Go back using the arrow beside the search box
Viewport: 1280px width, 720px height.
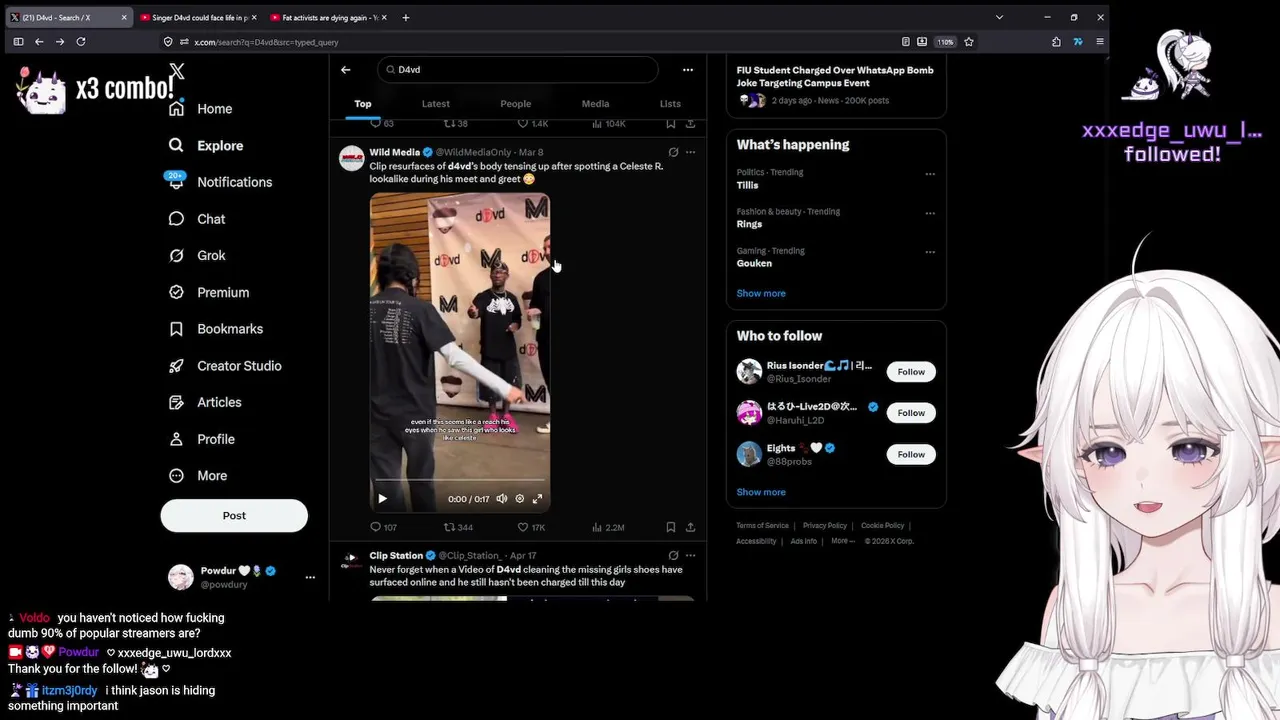coord(345,69)
